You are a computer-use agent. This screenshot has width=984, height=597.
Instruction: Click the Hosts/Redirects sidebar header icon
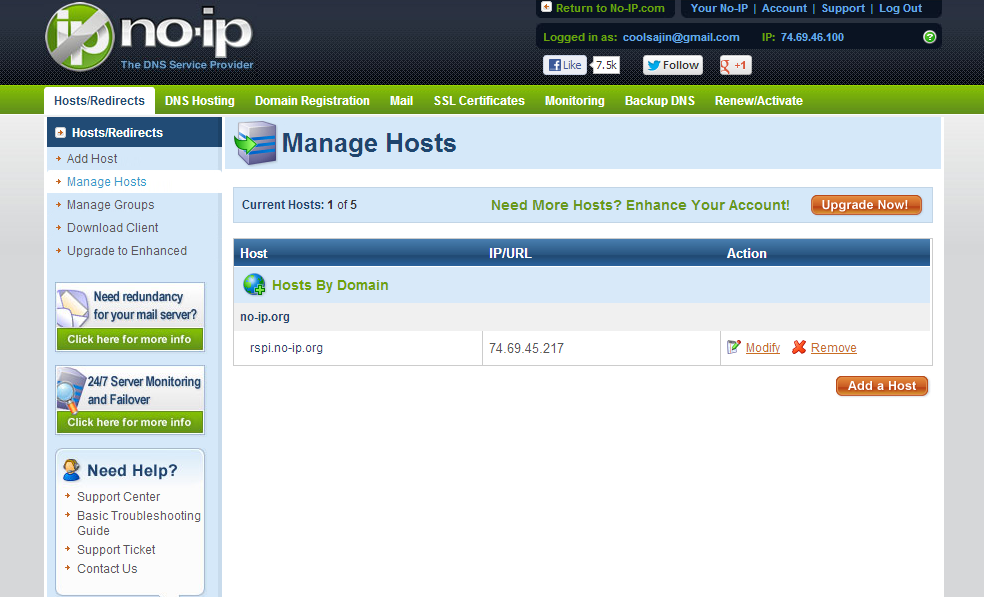[x=60, y=132]
